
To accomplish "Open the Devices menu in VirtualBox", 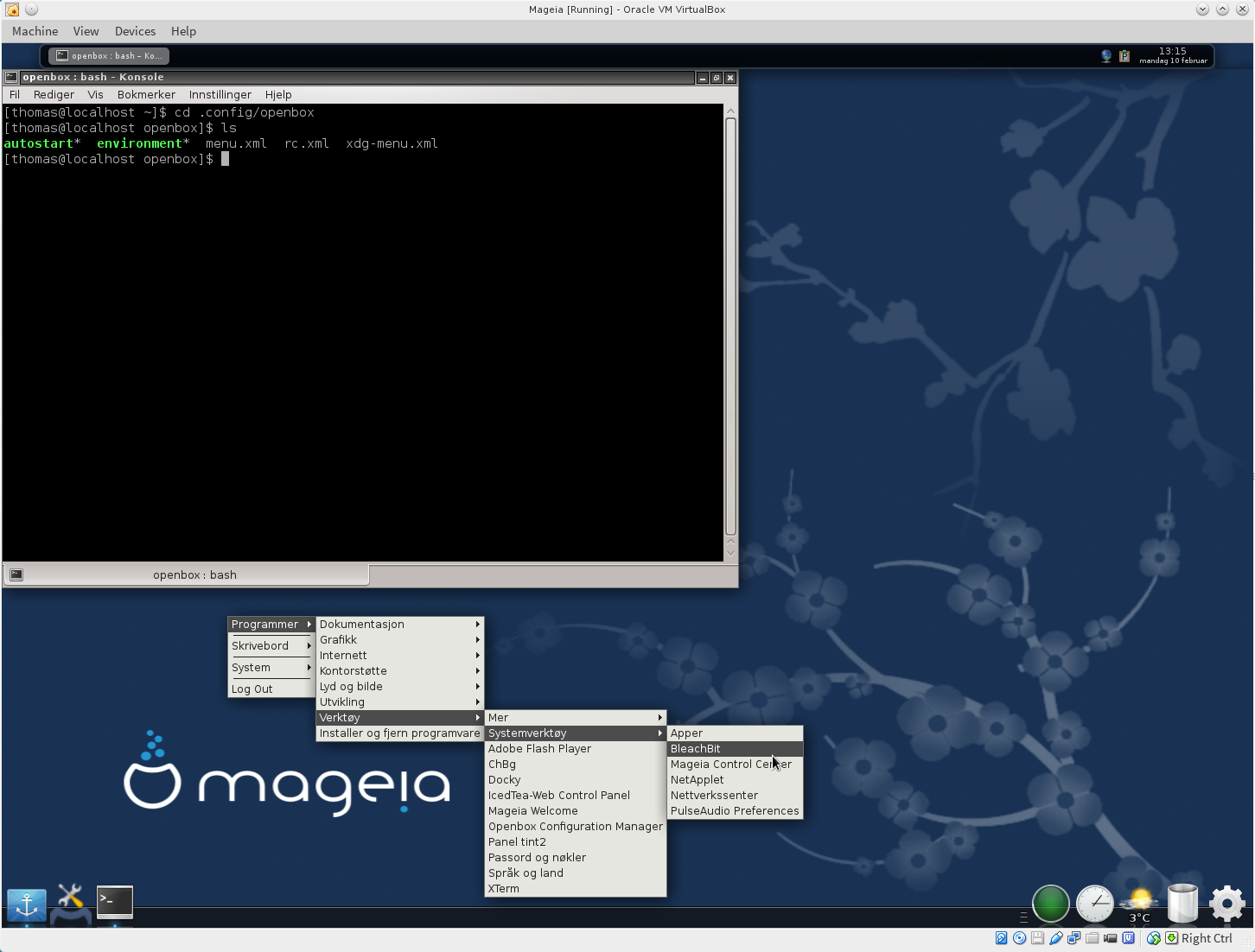I will click(136, 31).
